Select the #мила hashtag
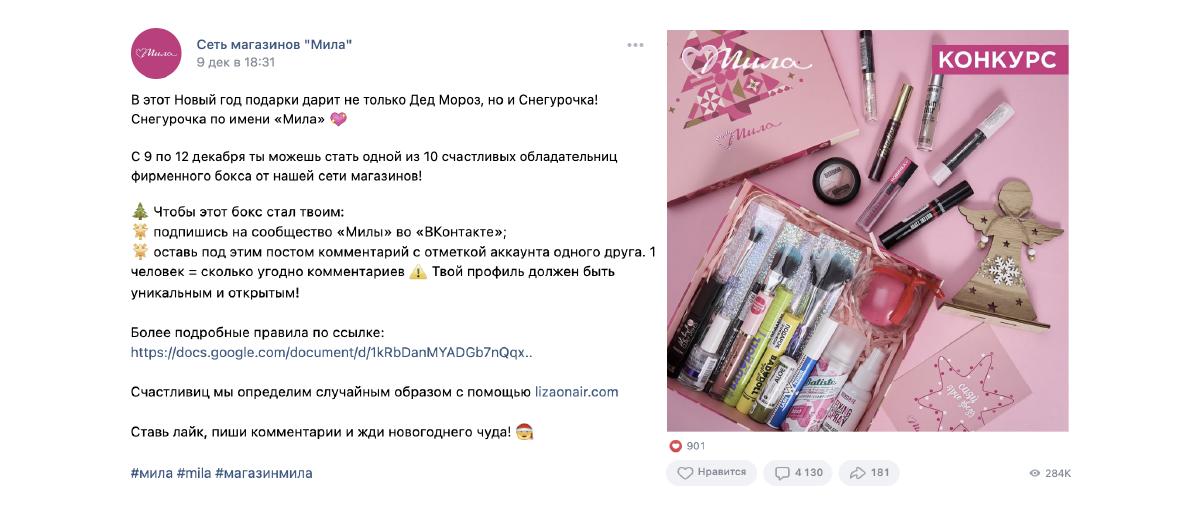 click(152, 473)
